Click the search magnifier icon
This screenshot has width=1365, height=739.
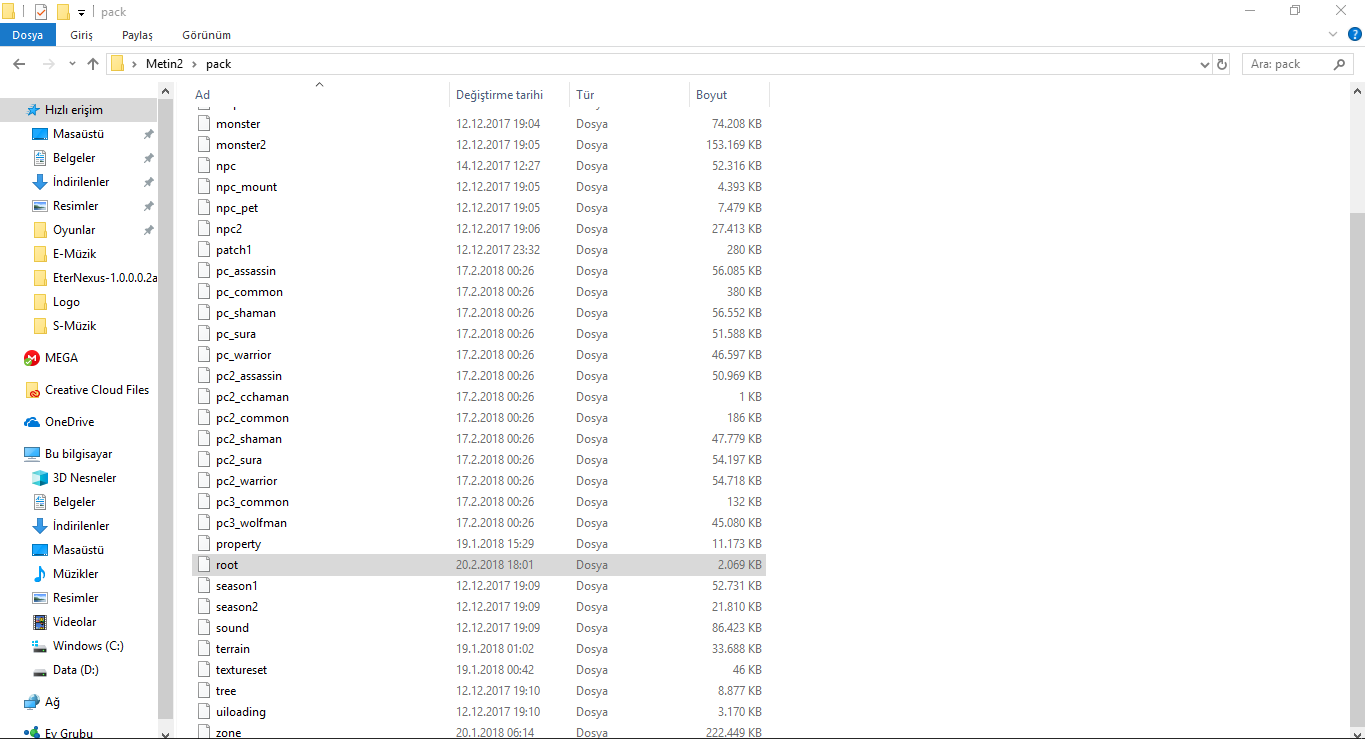tap(1340, 64)
